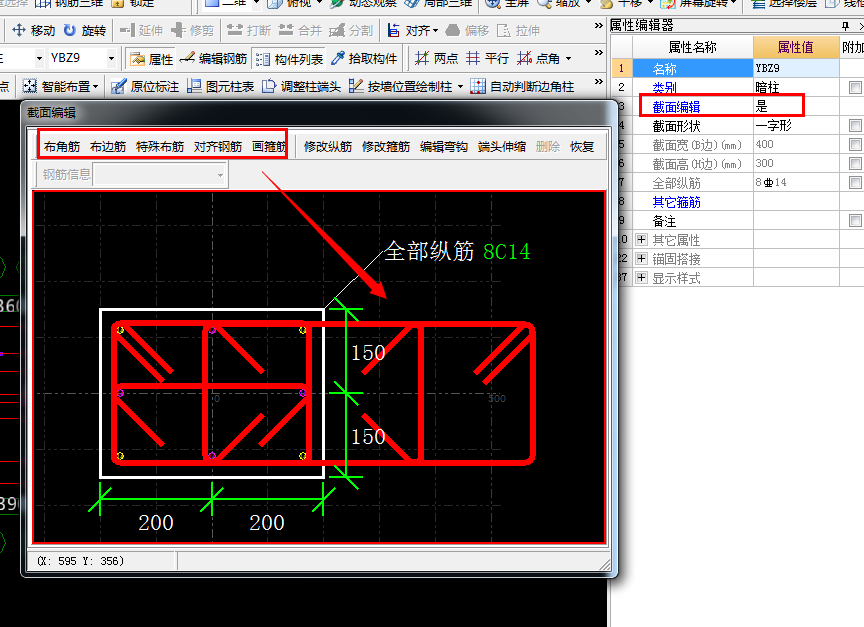The width and height of the screenshot is (864, 627).
Task: Click the 类别 property link
Action: pyautogui.click(x=665, y=88)
